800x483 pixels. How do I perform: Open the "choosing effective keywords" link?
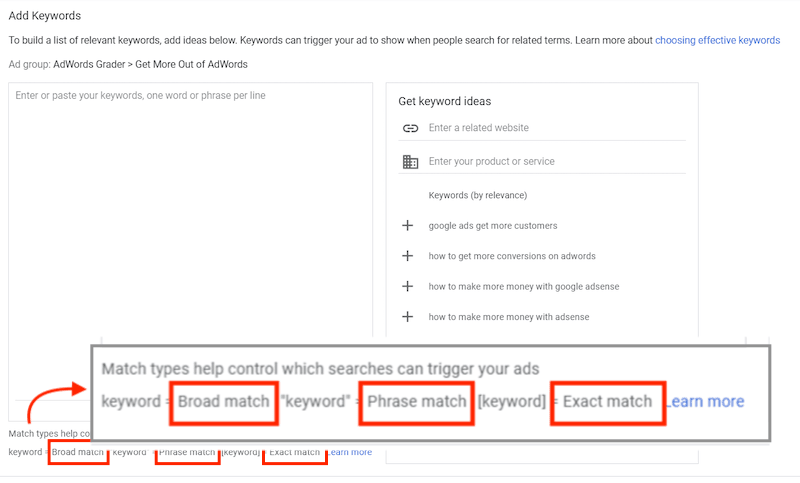[x=717, y=40]
